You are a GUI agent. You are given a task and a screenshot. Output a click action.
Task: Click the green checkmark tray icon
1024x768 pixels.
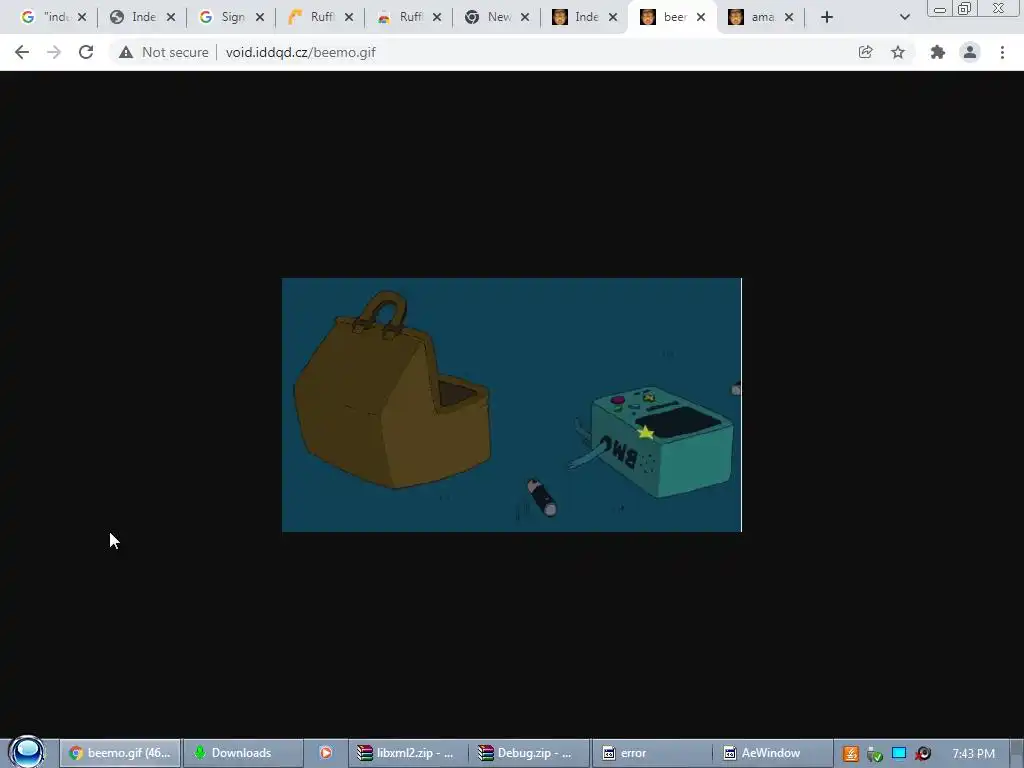[x=875, y=754]
